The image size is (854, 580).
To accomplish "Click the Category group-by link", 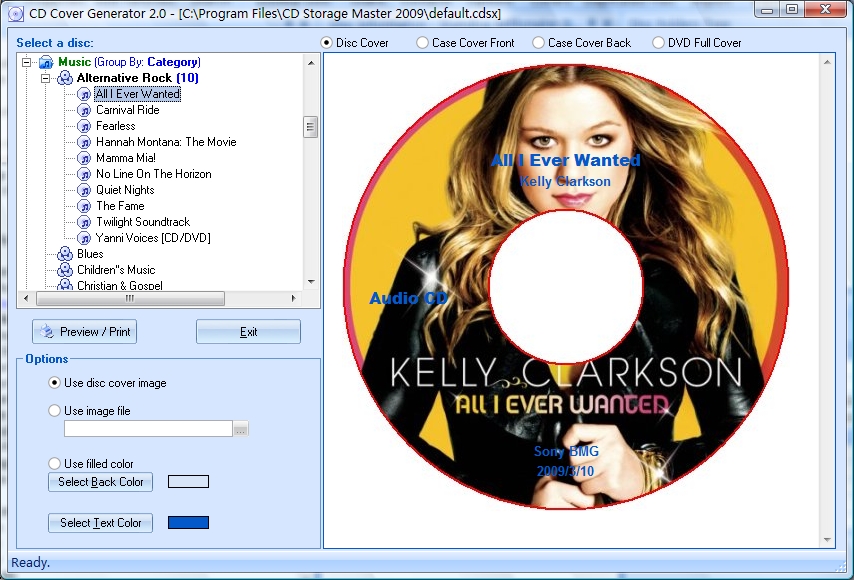I will [x=172, y=62].
